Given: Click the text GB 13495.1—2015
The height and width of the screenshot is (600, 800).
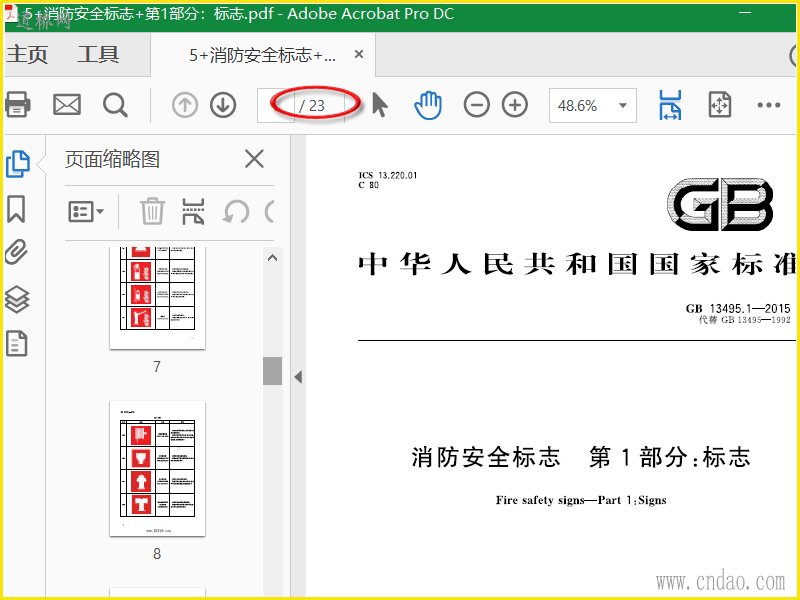Looking at the screenshot, I should 738,309.
